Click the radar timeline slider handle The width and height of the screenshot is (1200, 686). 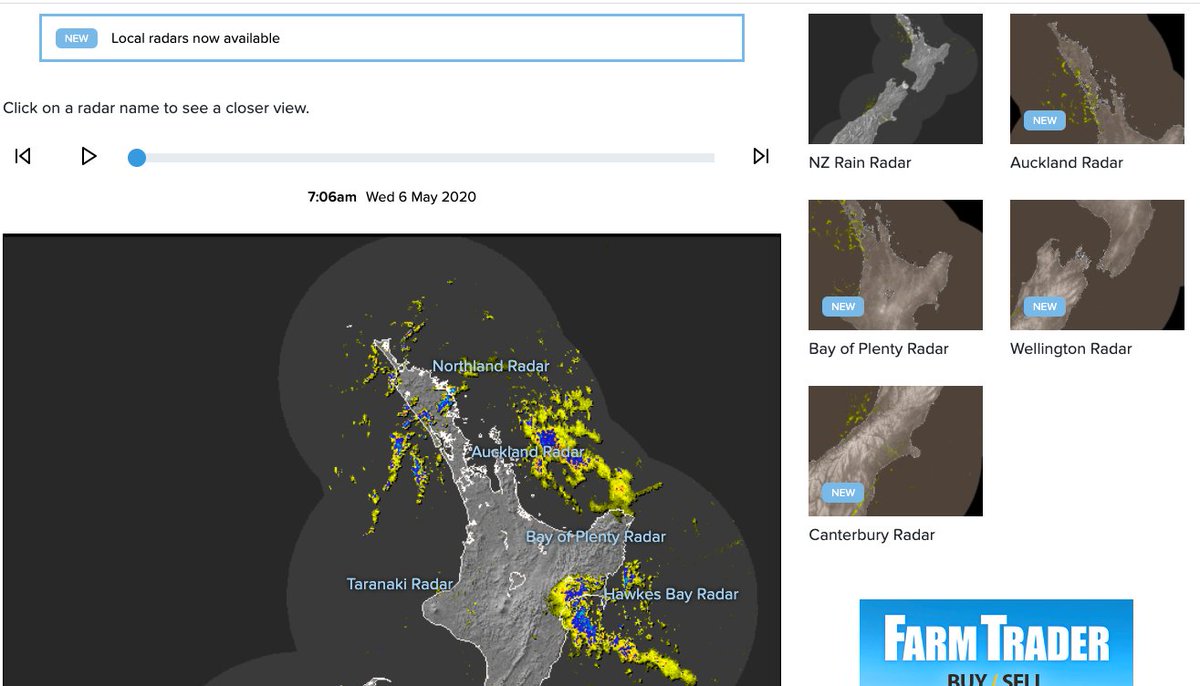[x=137, y=157]
